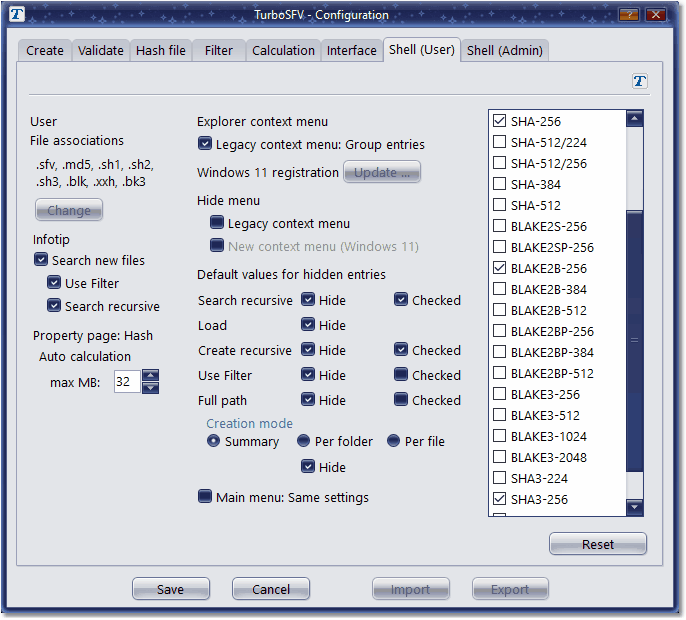Viewport: 686px width, 620px height.
Task: Toggle Checked for Create recursive row
Action: [401, 350]
